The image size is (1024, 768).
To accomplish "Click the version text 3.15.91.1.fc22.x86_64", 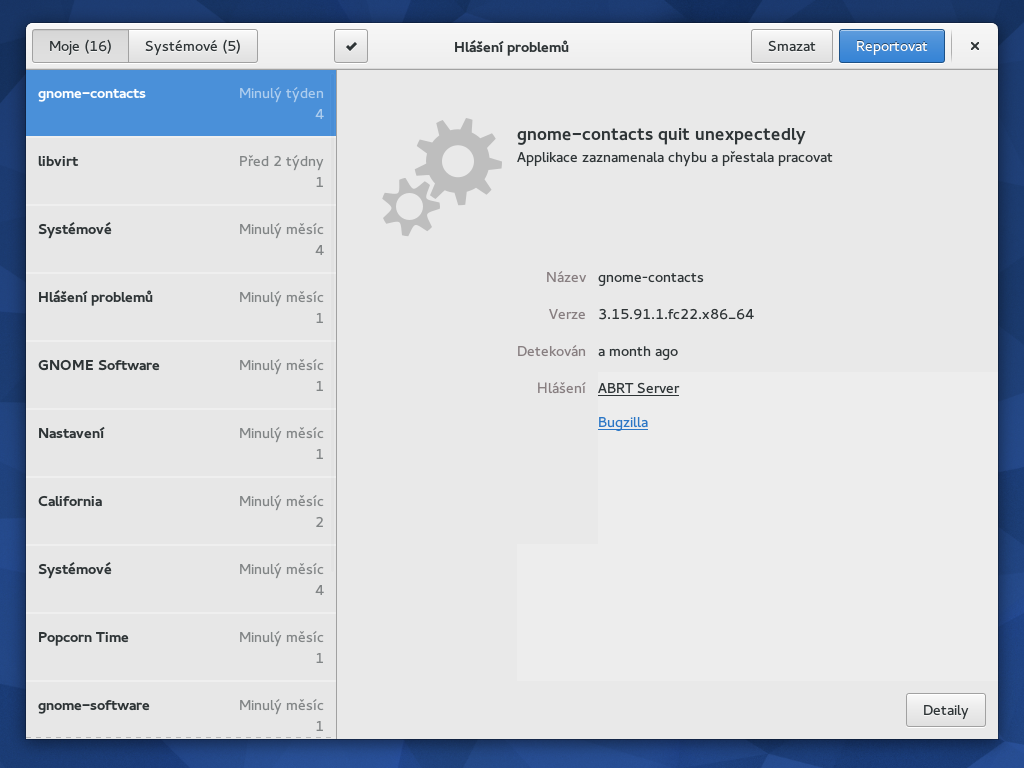I will (676, 314).
